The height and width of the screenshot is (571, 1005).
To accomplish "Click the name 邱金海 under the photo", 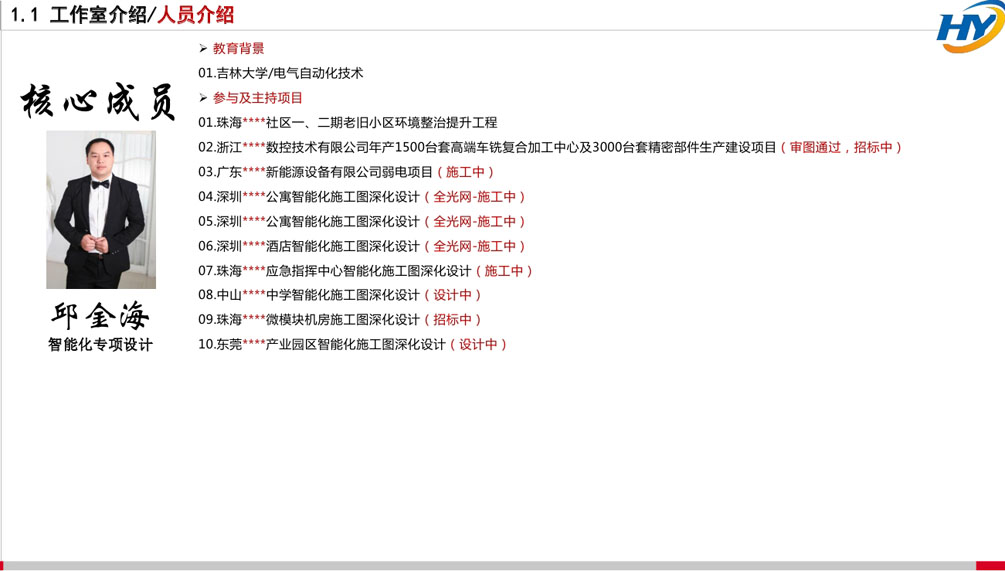I will [x=101, y=316].
